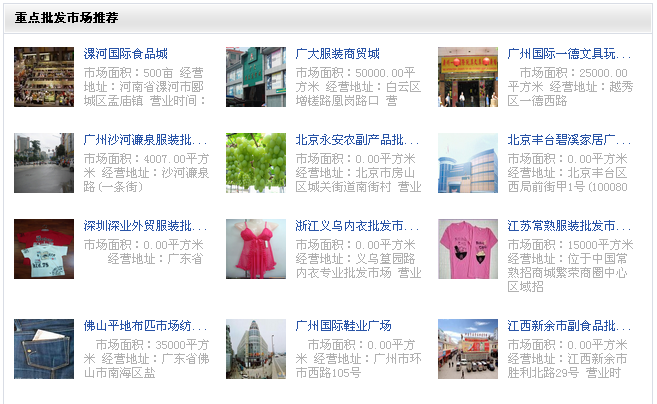This screenshot has width=657, height=404.
Task: Click description text 北京市房山区城关街道南街村
Action: (355, 180)
